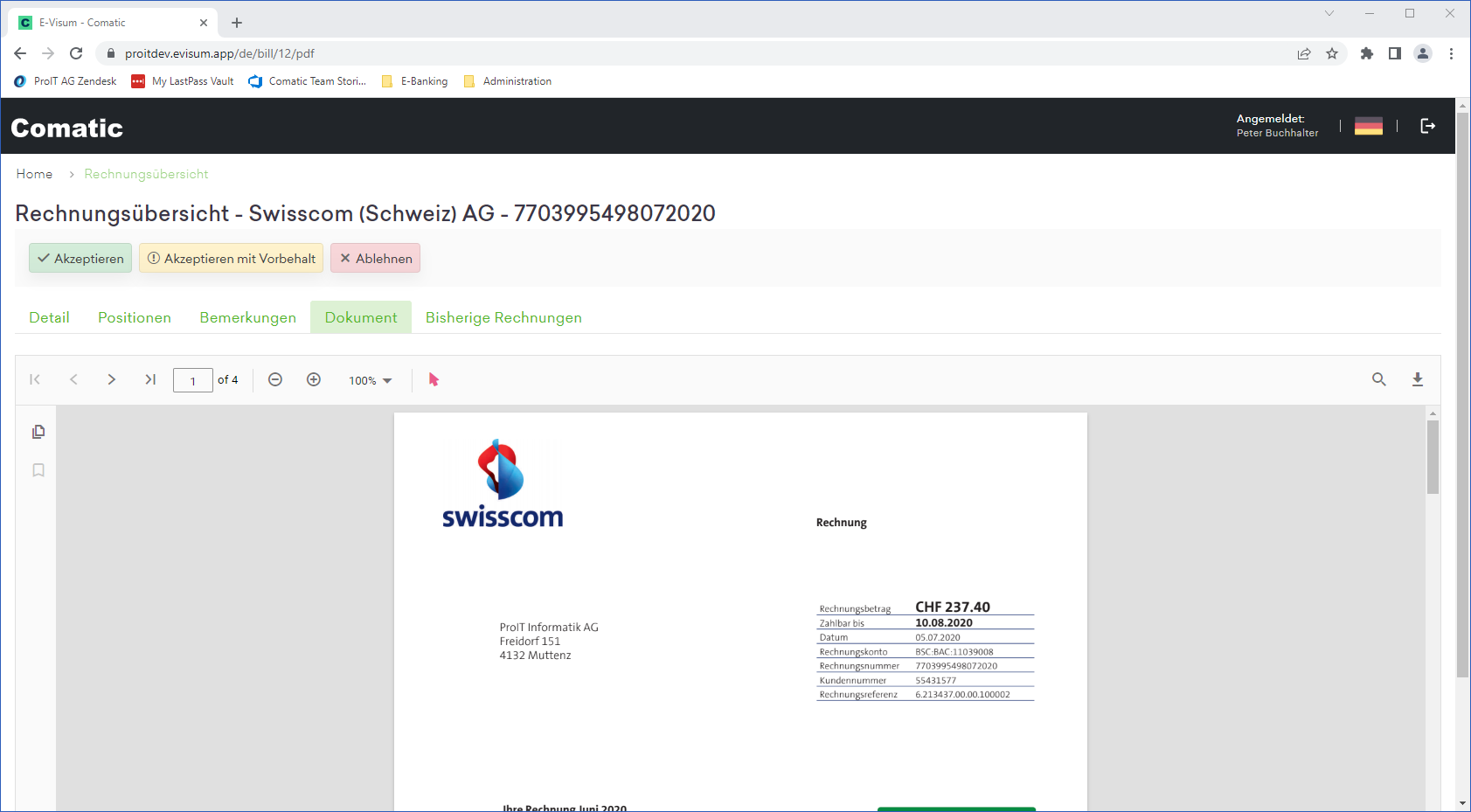Click the PDF viewer vertical scrollbar
Screen dimensions: 1471x812
point(1433,457)
